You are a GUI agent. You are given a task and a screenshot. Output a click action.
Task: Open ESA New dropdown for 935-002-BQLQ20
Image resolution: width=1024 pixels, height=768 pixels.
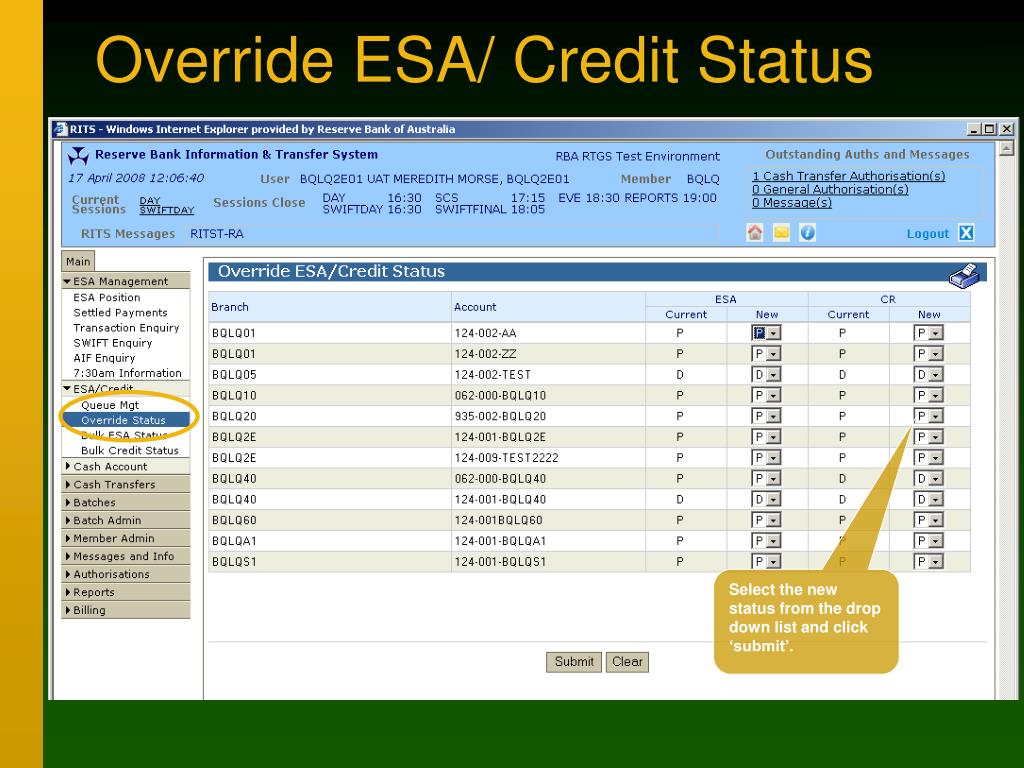coord(766,416)
